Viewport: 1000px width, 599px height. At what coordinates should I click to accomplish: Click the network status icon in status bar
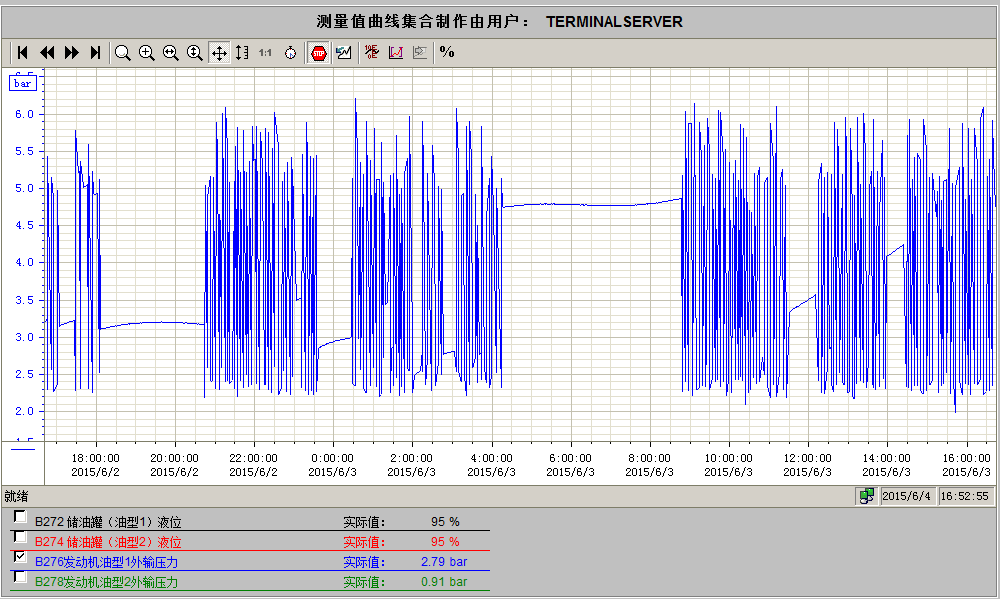867,496
